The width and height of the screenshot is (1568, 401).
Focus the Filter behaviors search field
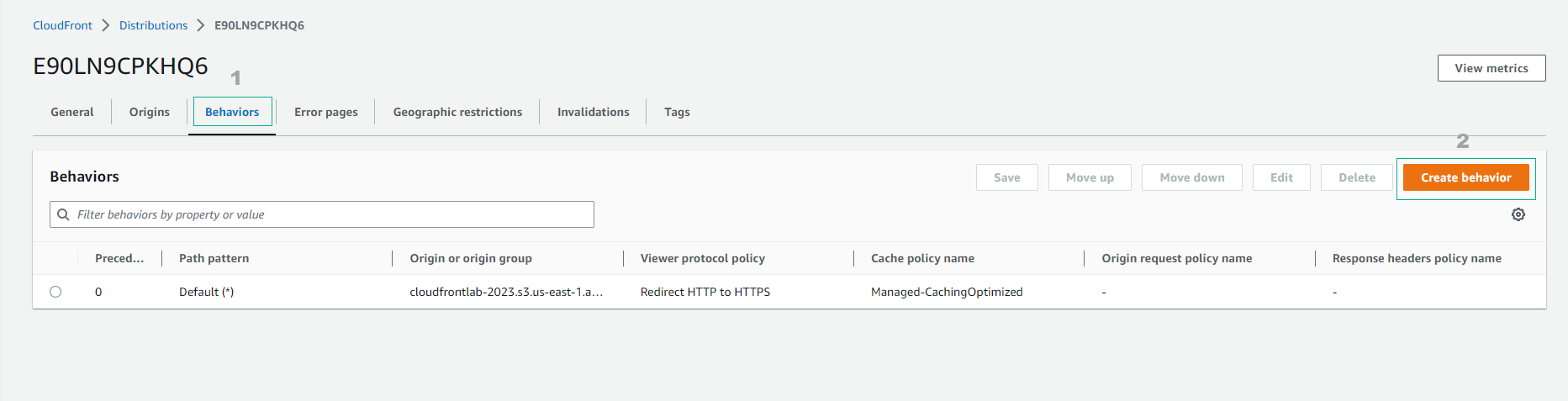322,214
